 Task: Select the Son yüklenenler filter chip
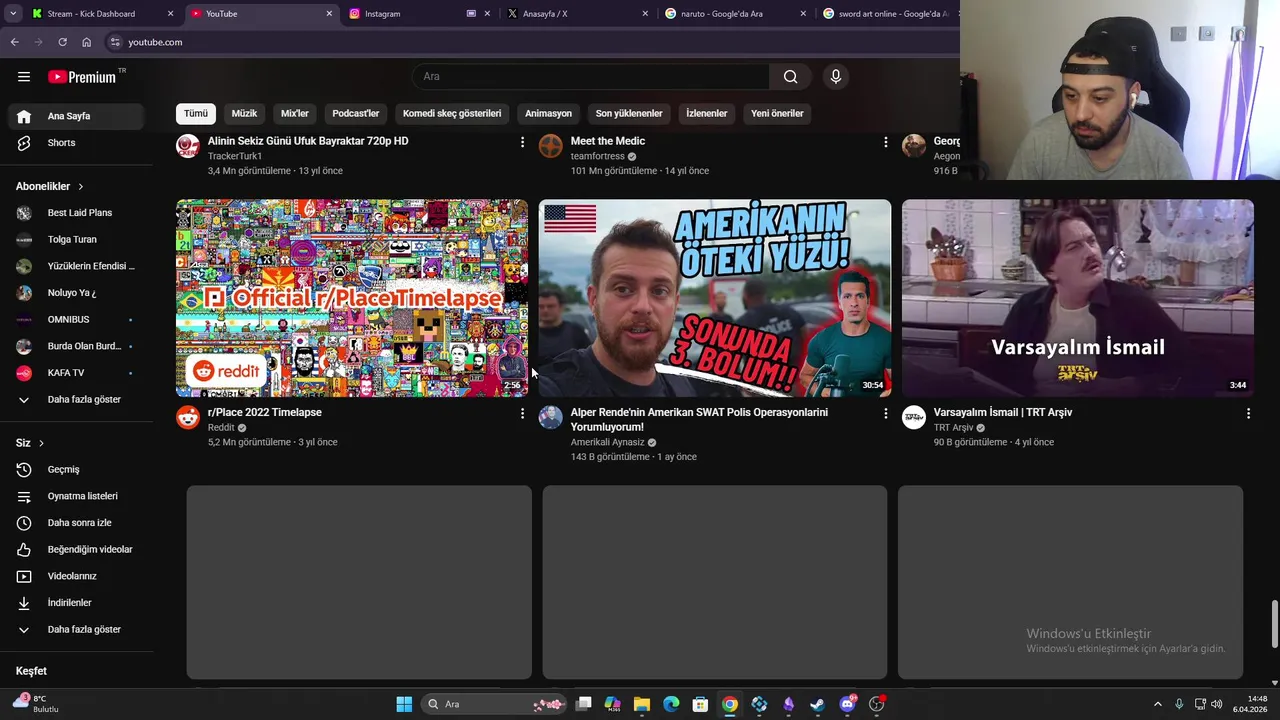tap(629, 114)
